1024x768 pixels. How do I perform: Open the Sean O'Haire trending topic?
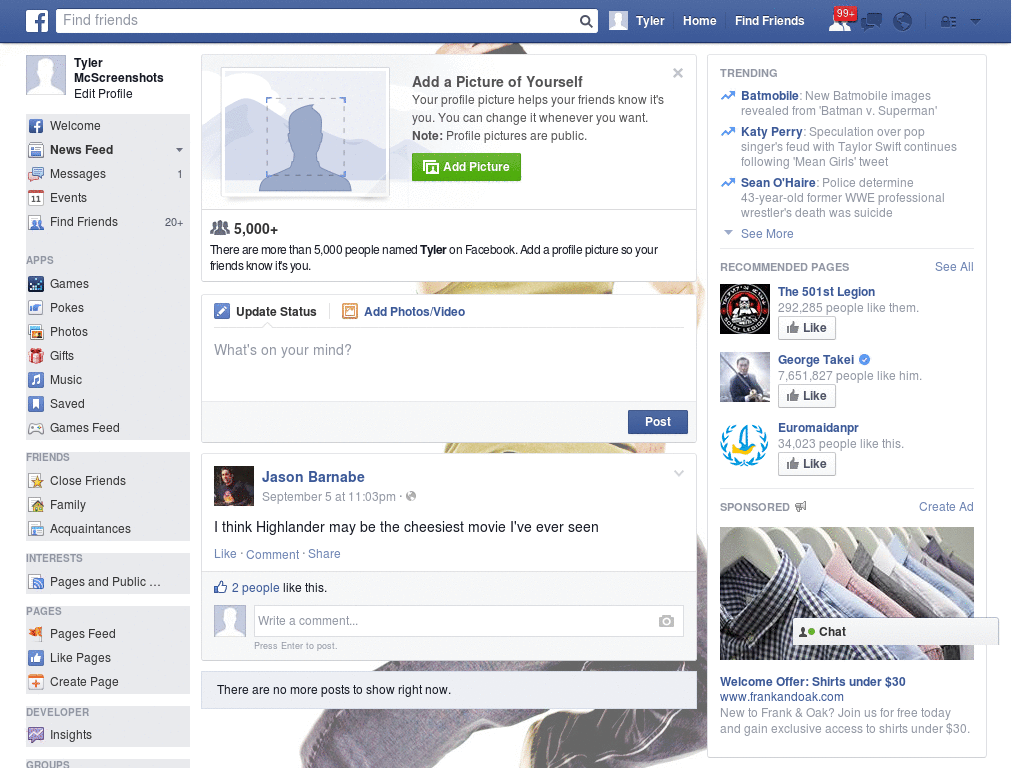pos(778,183)
